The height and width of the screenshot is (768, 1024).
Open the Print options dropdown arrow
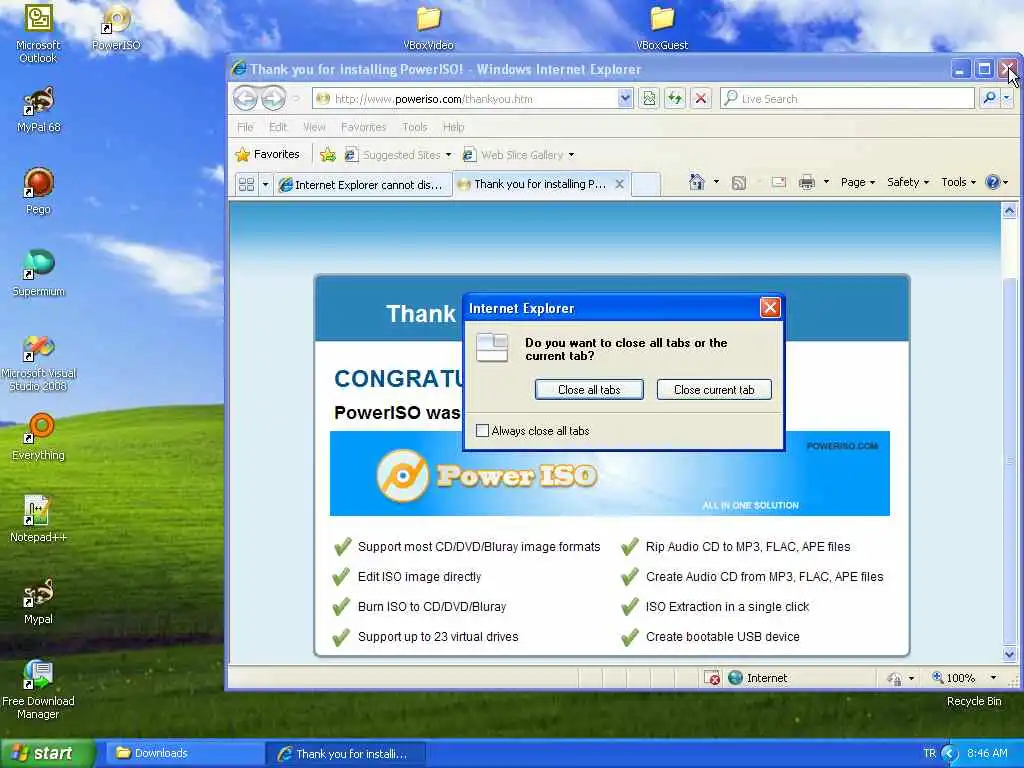826,182
